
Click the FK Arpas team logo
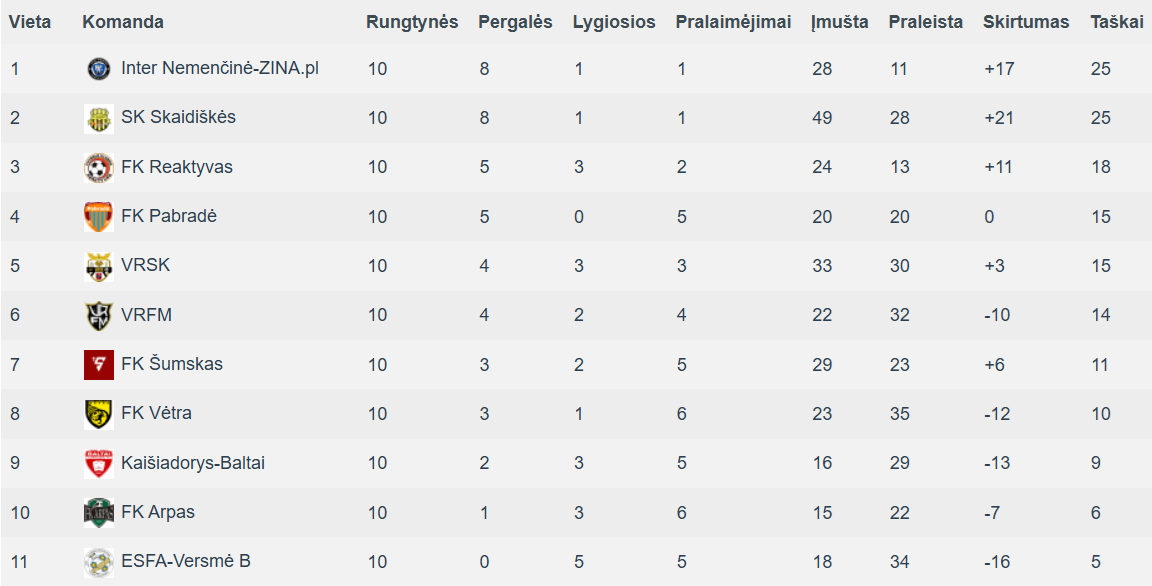click(x=98, y=512)
